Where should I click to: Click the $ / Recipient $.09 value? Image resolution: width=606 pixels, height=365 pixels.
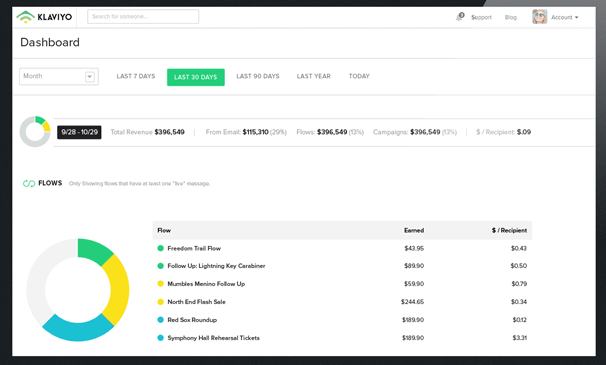(524, 132)
